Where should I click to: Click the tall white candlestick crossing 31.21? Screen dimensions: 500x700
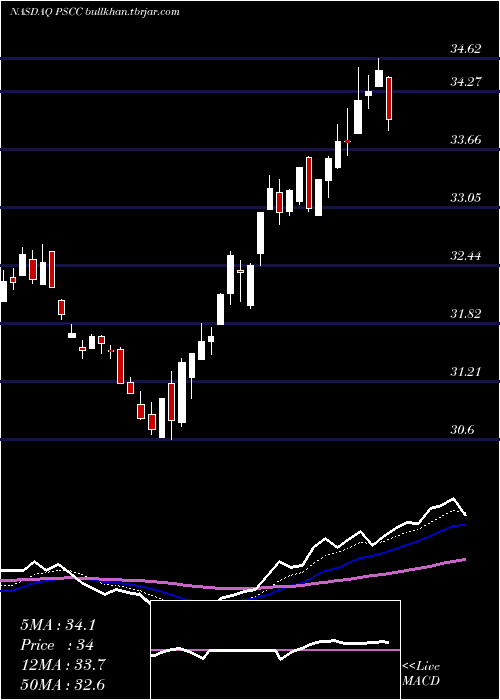(x=182, y=392)
